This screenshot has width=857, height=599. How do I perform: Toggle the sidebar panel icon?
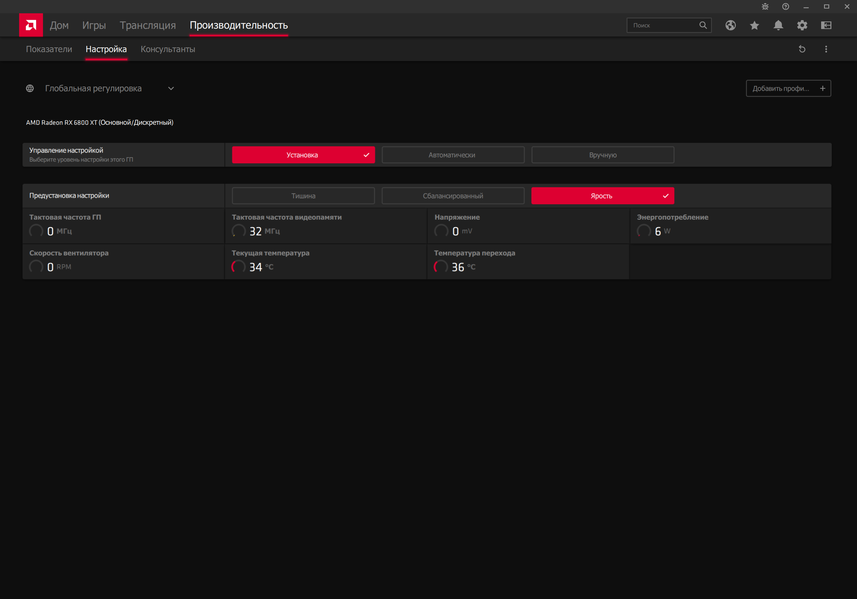[826, 25]
